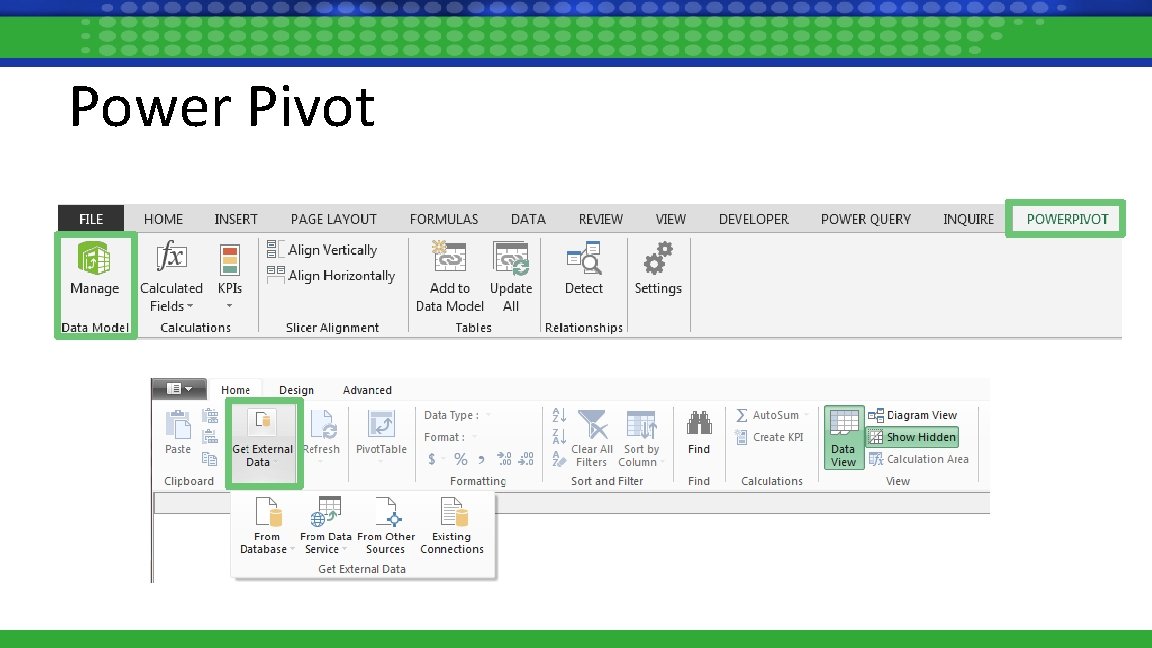Open Existing Connections
Screen dimensions: 1152x648
[452, 525]
